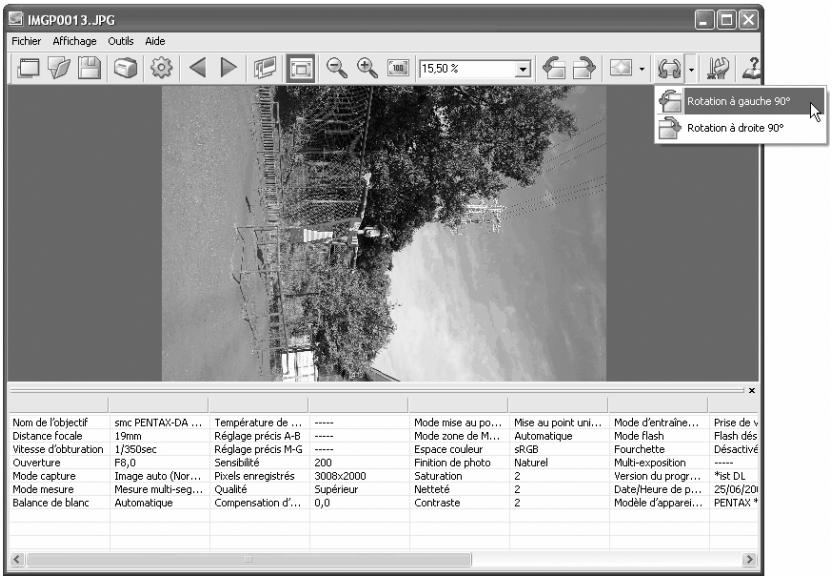Screen dimensions: 832x576
Task: Expand the rotation tool dropdown arrow
Action: click(691, 69)
